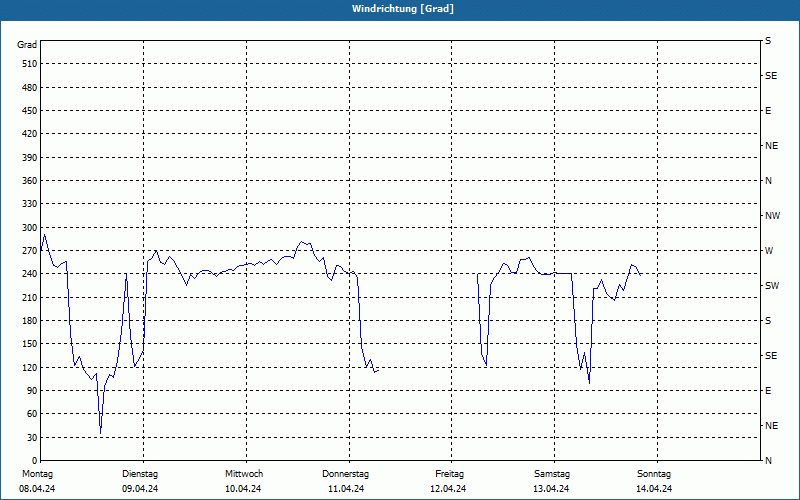
Task: Select the 30 axis value
Action: 32,437
